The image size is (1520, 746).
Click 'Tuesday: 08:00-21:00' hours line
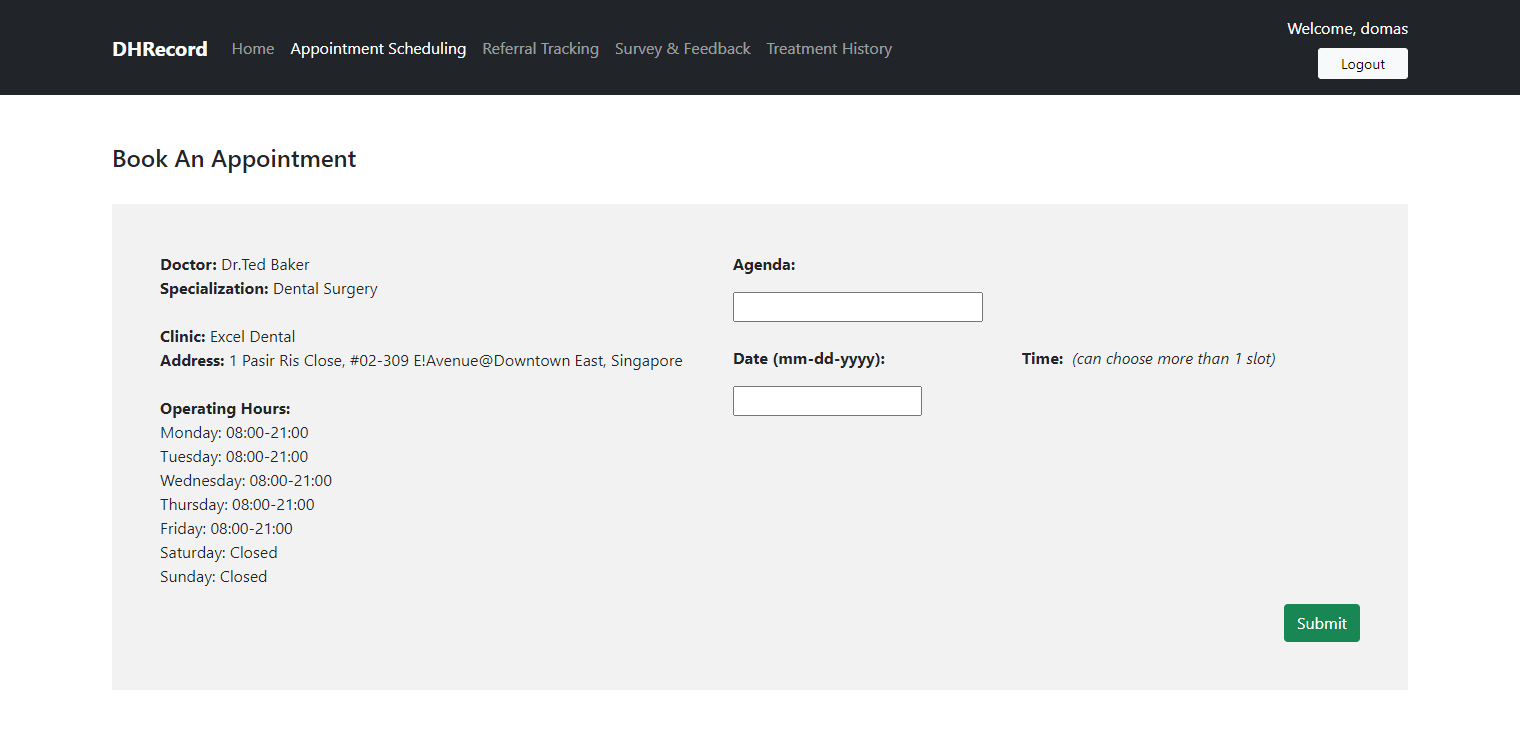point(234,457)
